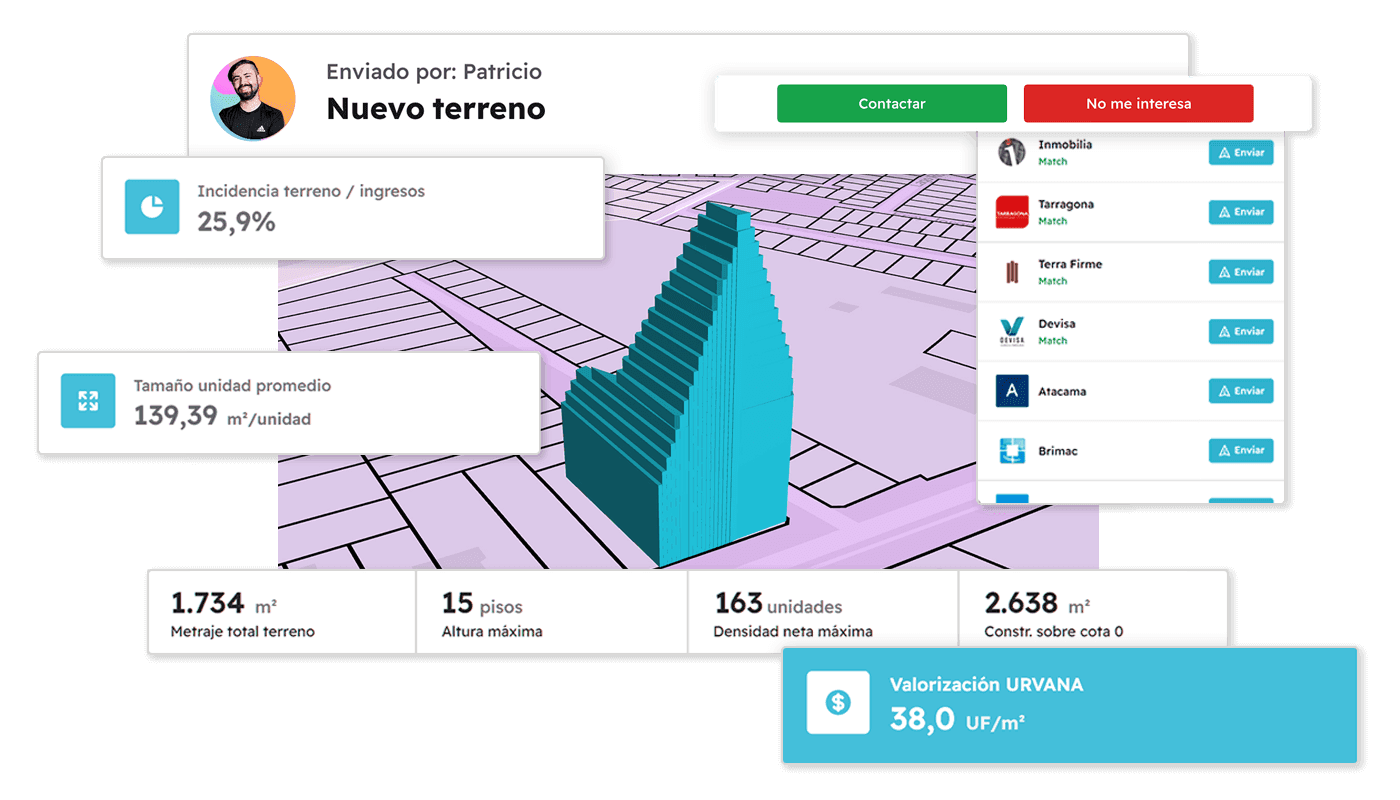
Task: Click the Enviado por: Patricio text
Action: tap(434, 72)
